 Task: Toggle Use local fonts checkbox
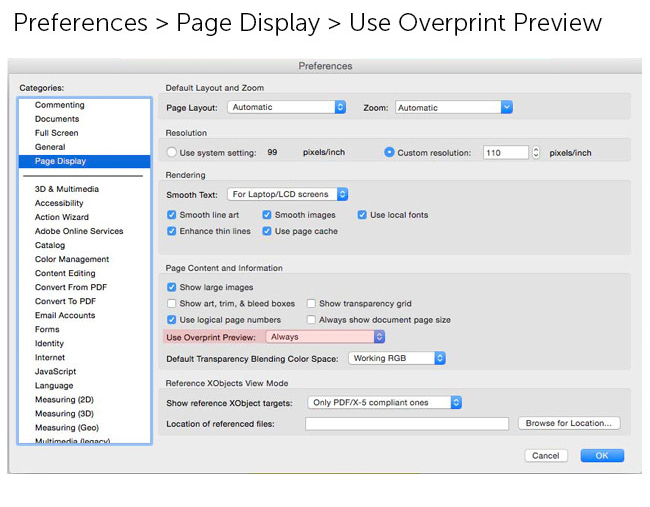point(362,215)
